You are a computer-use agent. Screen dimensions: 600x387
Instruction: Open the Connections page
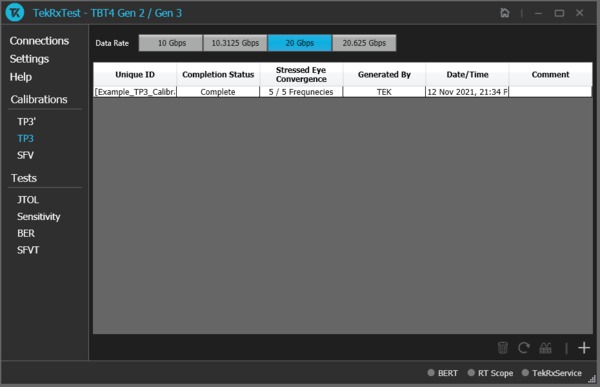[x=39, y=41]
